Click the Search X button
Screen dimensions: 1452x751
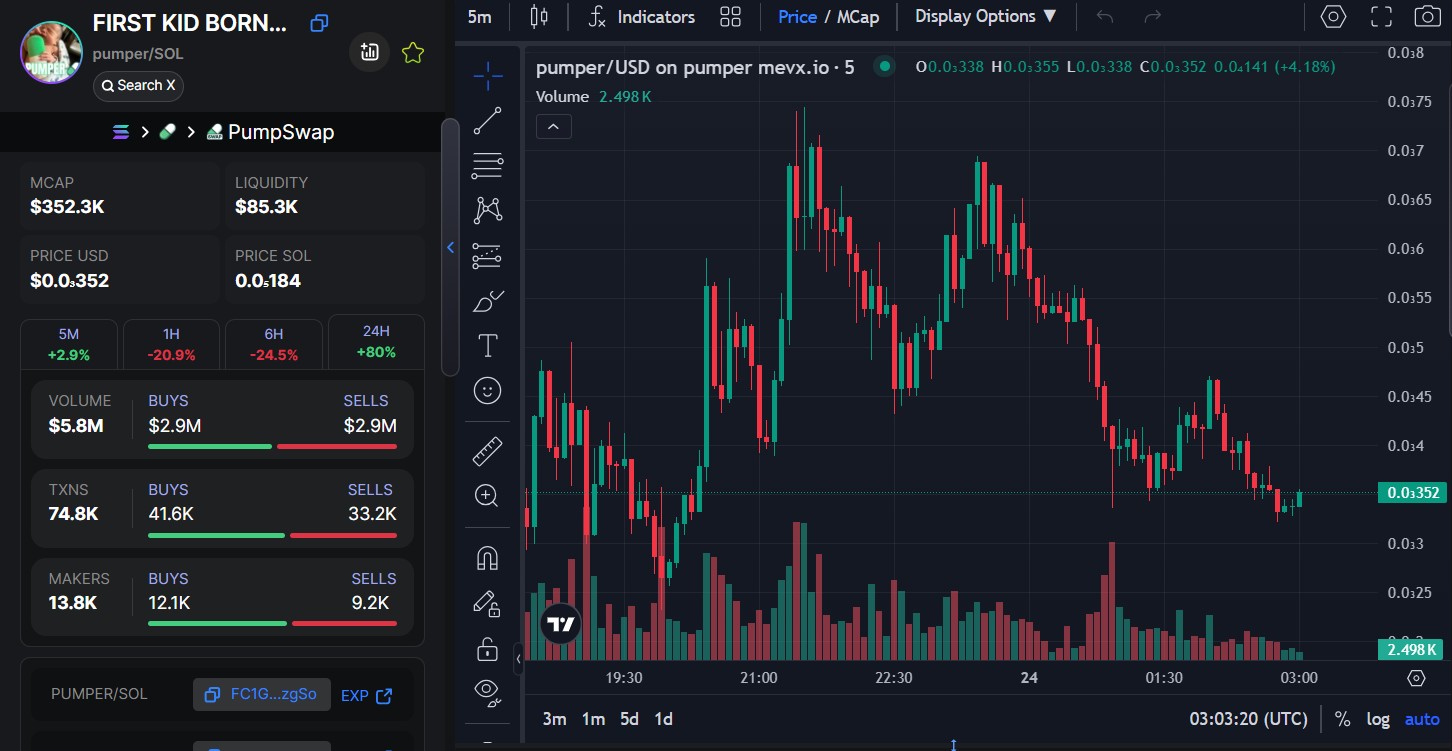click(138, 86)
